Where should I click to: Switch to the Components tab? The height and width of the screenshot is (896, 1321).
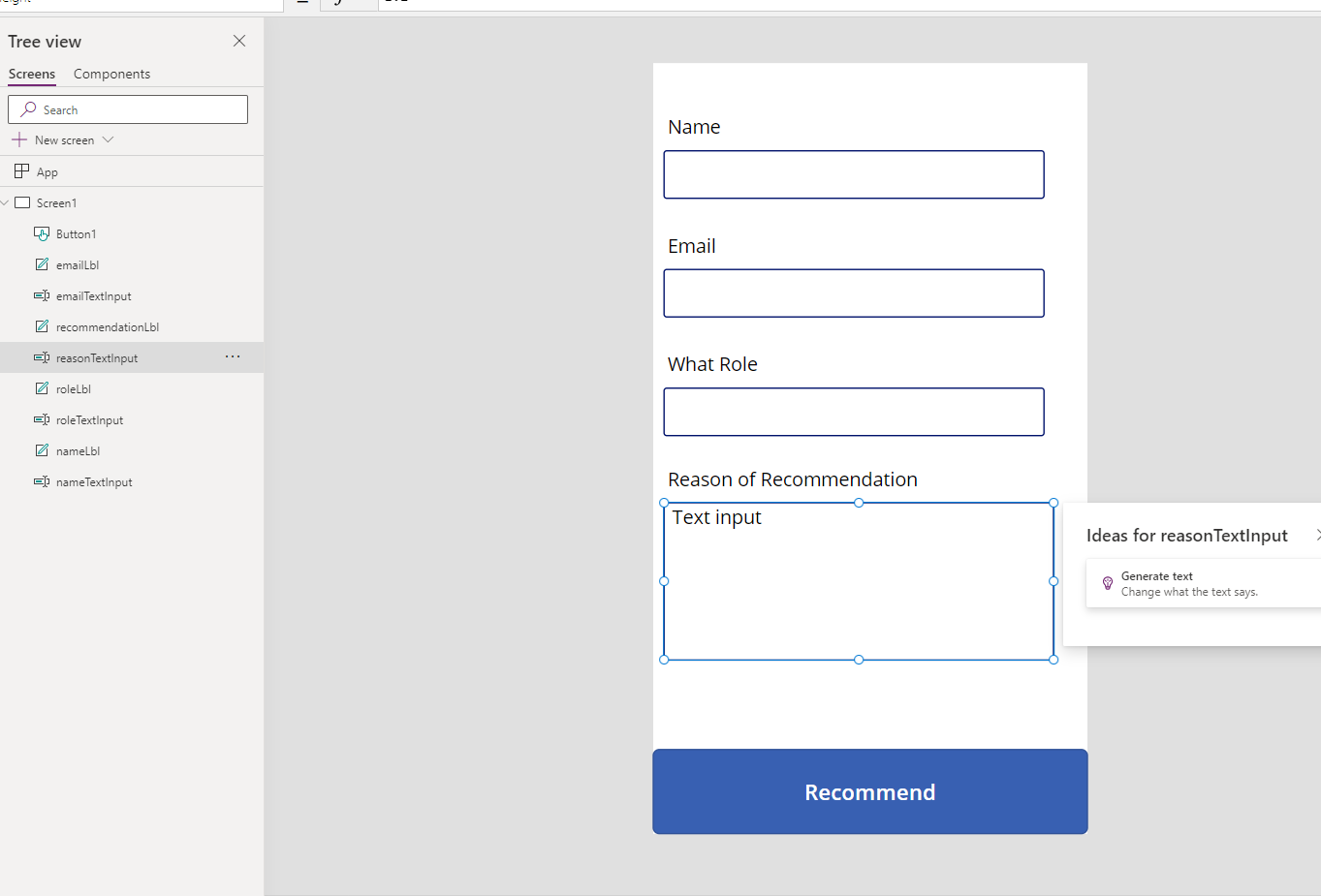[x=111, y=74]
